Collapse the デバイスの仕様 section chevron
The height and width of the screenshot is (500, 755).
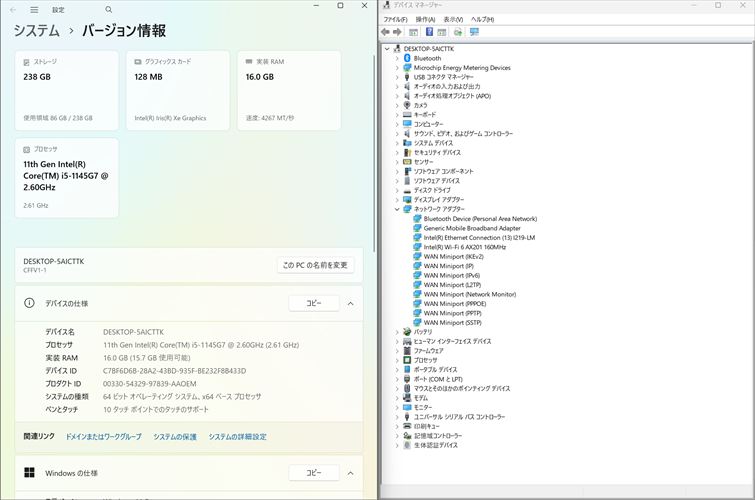point(350,303)
